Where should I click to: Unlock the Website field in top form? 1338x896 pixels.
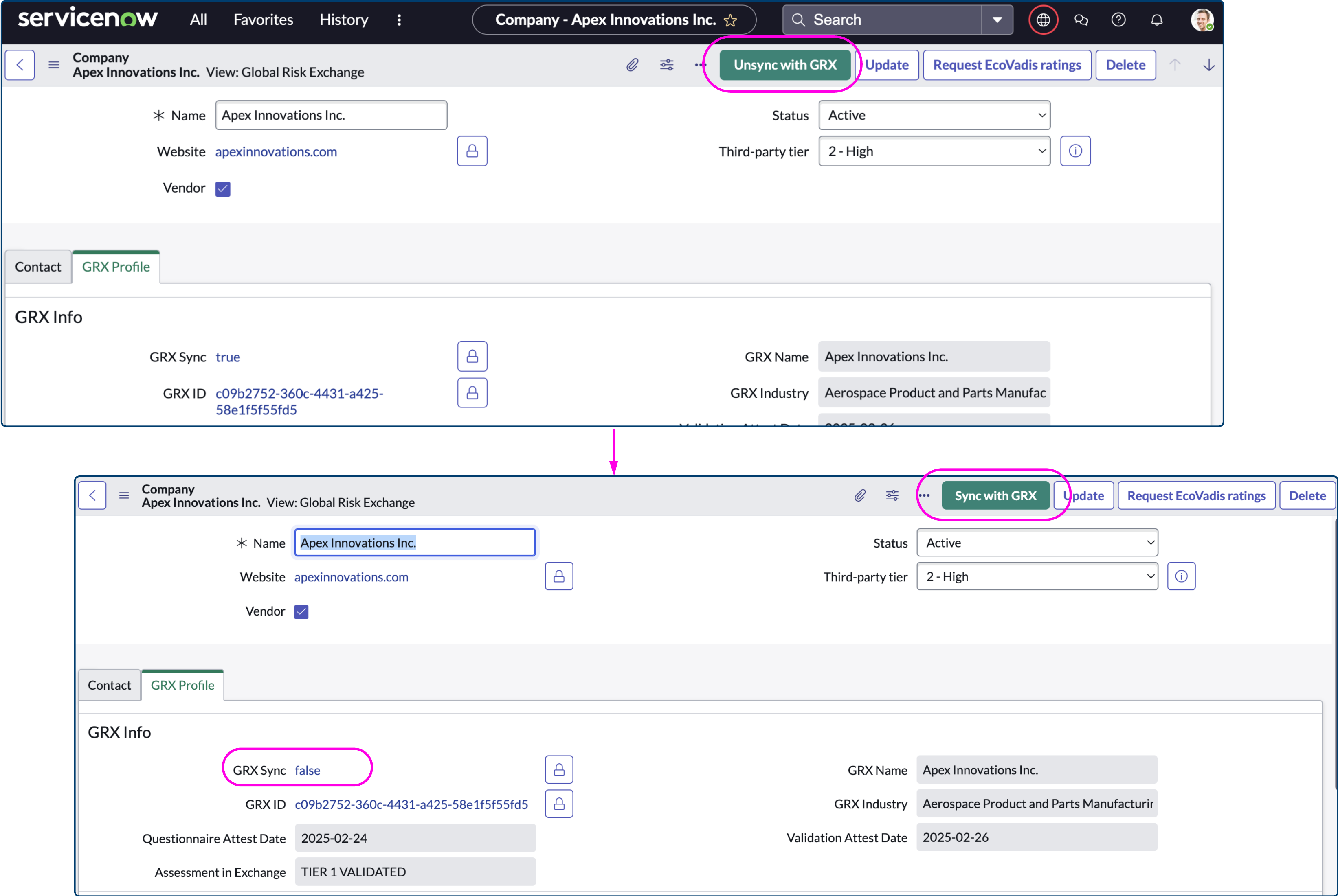(472, 151)
